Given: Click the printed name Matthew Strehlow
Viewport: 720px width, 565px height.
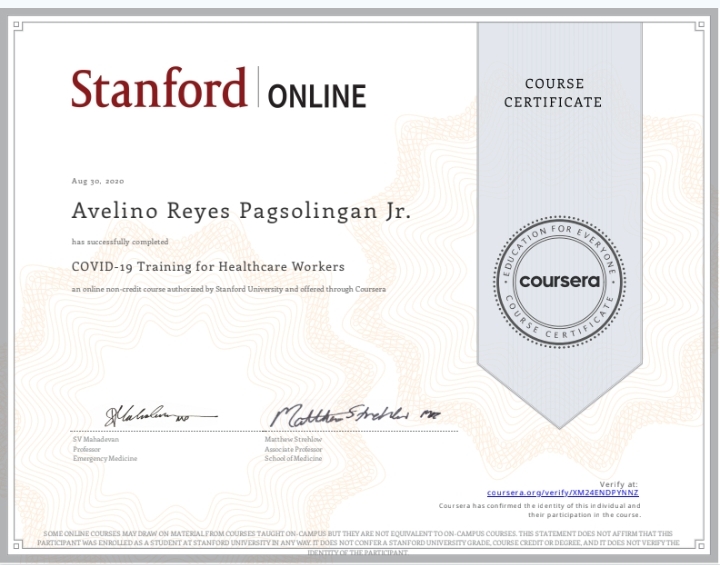Looking at the screenshot, I should (293, 439).
